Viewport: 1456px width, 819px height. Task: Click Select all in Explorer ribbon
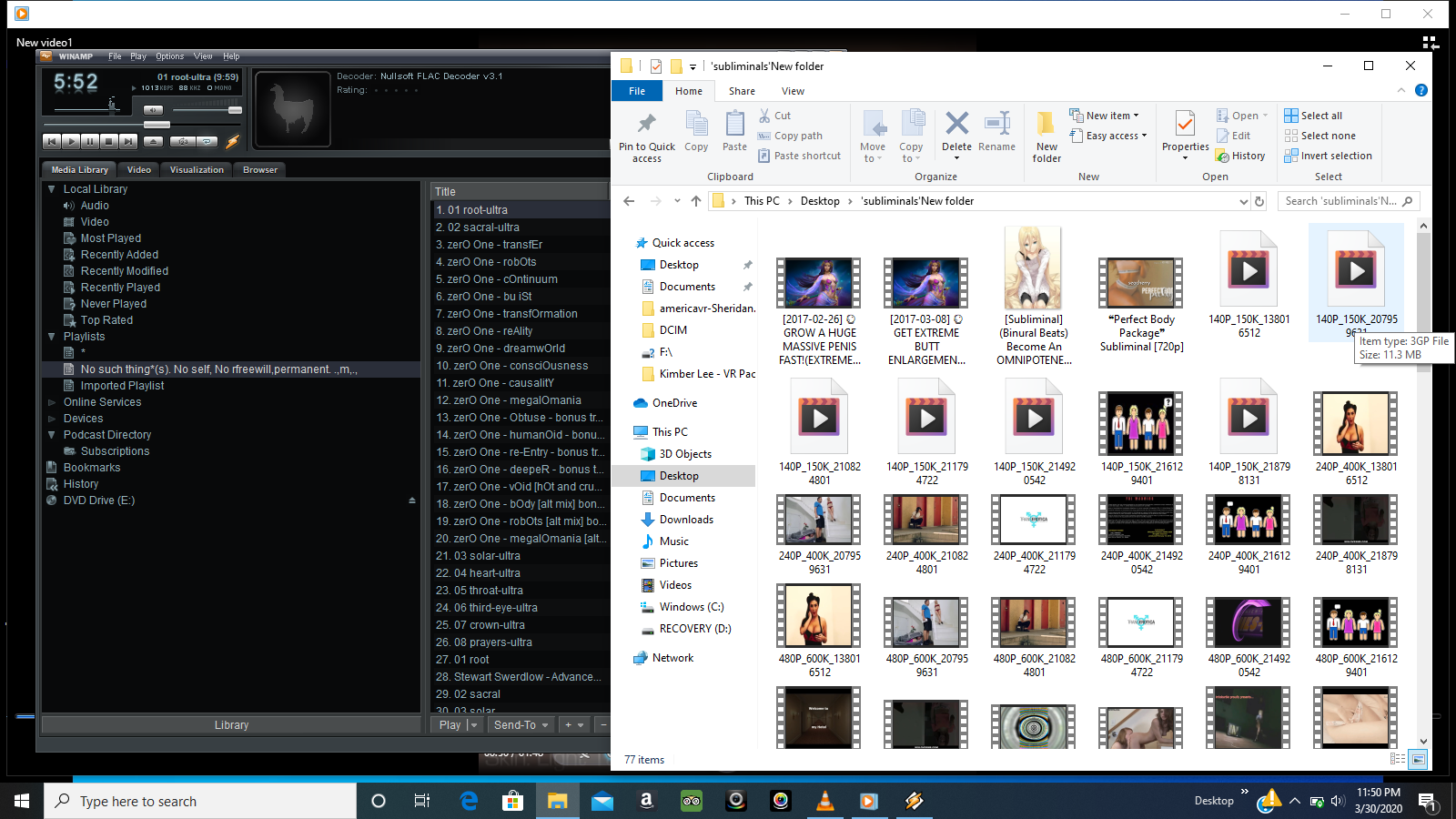click(x=1313, y=116)
